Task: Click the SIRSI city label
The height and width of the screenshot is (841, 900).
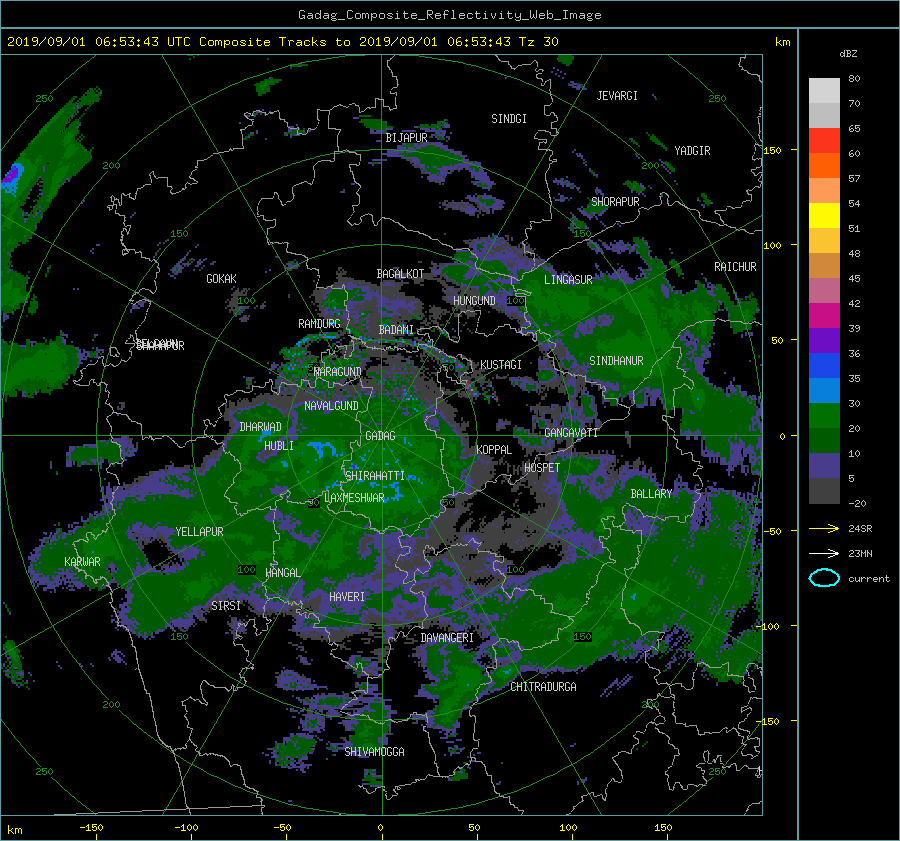Action: pos(226,606)
